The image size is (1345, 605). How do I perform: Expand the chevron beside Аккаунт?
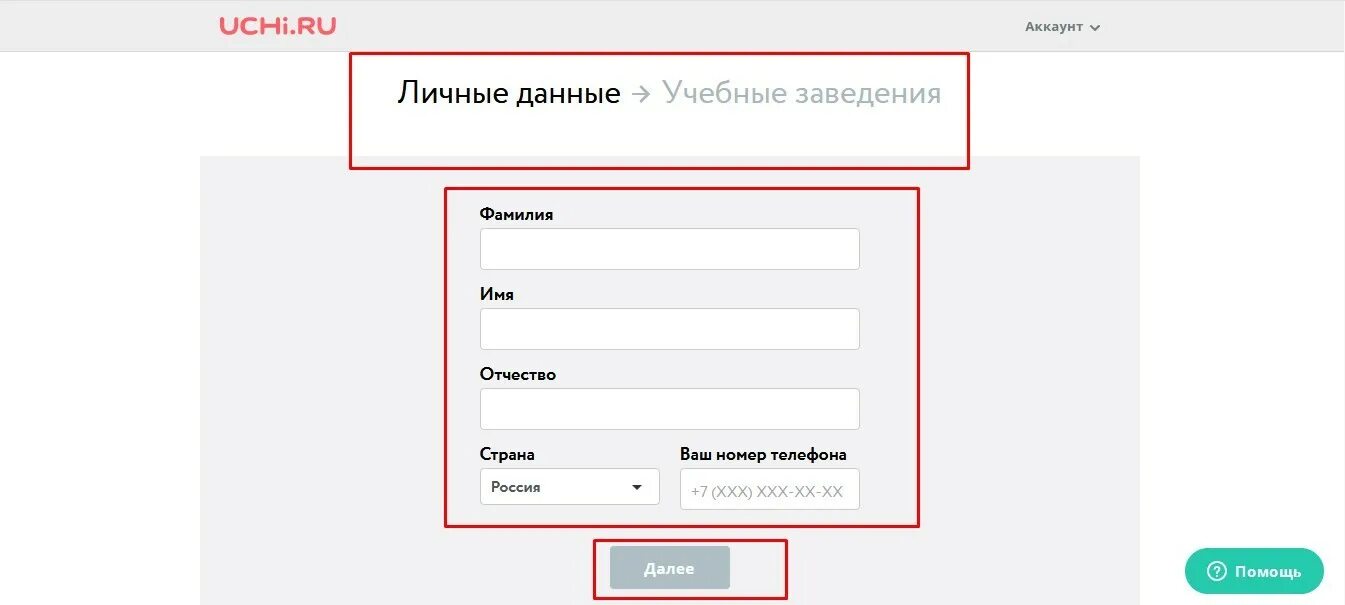1094,28
